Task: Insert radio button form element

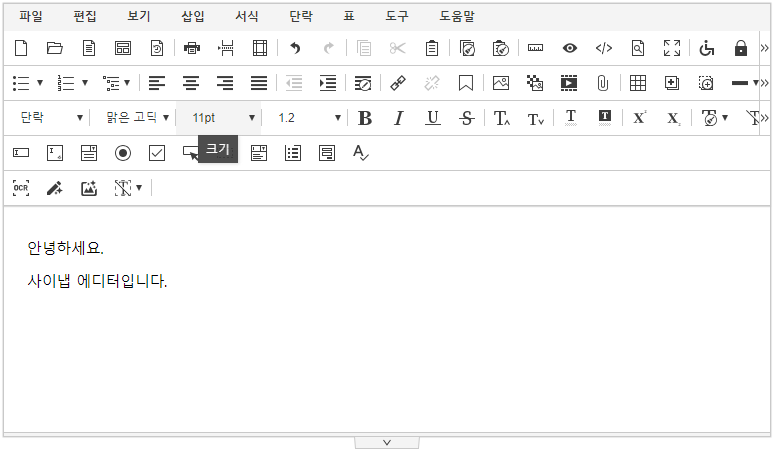Action: pos(123,153)
